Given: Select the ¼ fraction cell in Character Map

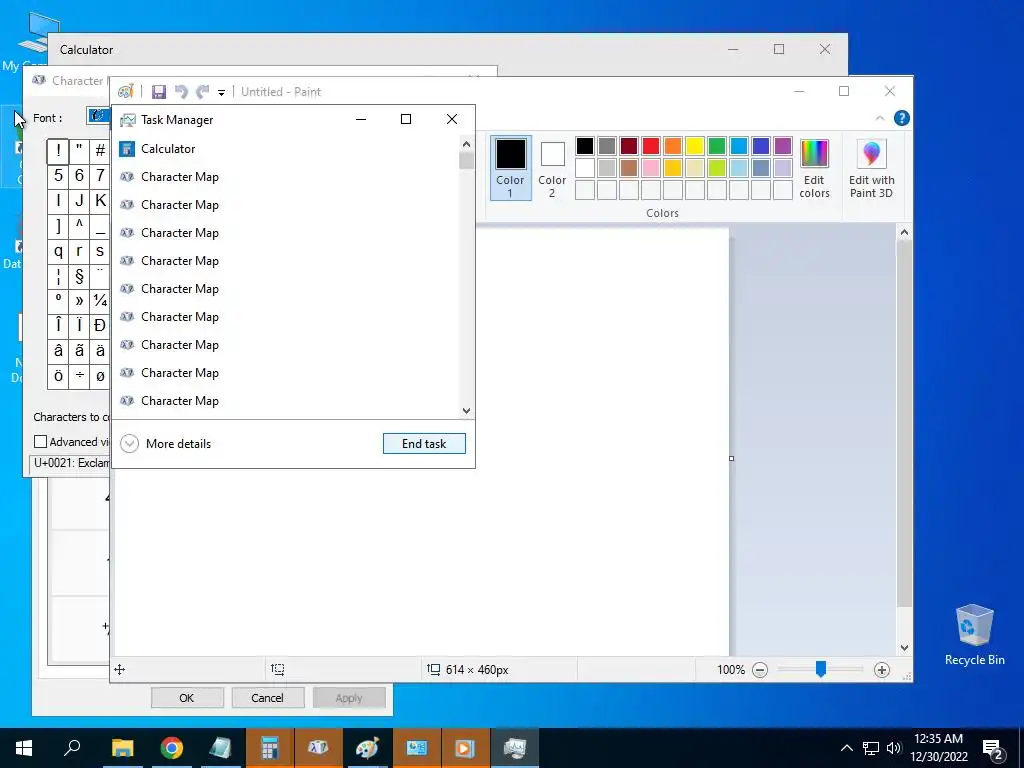Looking at the screenshot, I should 100,300.
